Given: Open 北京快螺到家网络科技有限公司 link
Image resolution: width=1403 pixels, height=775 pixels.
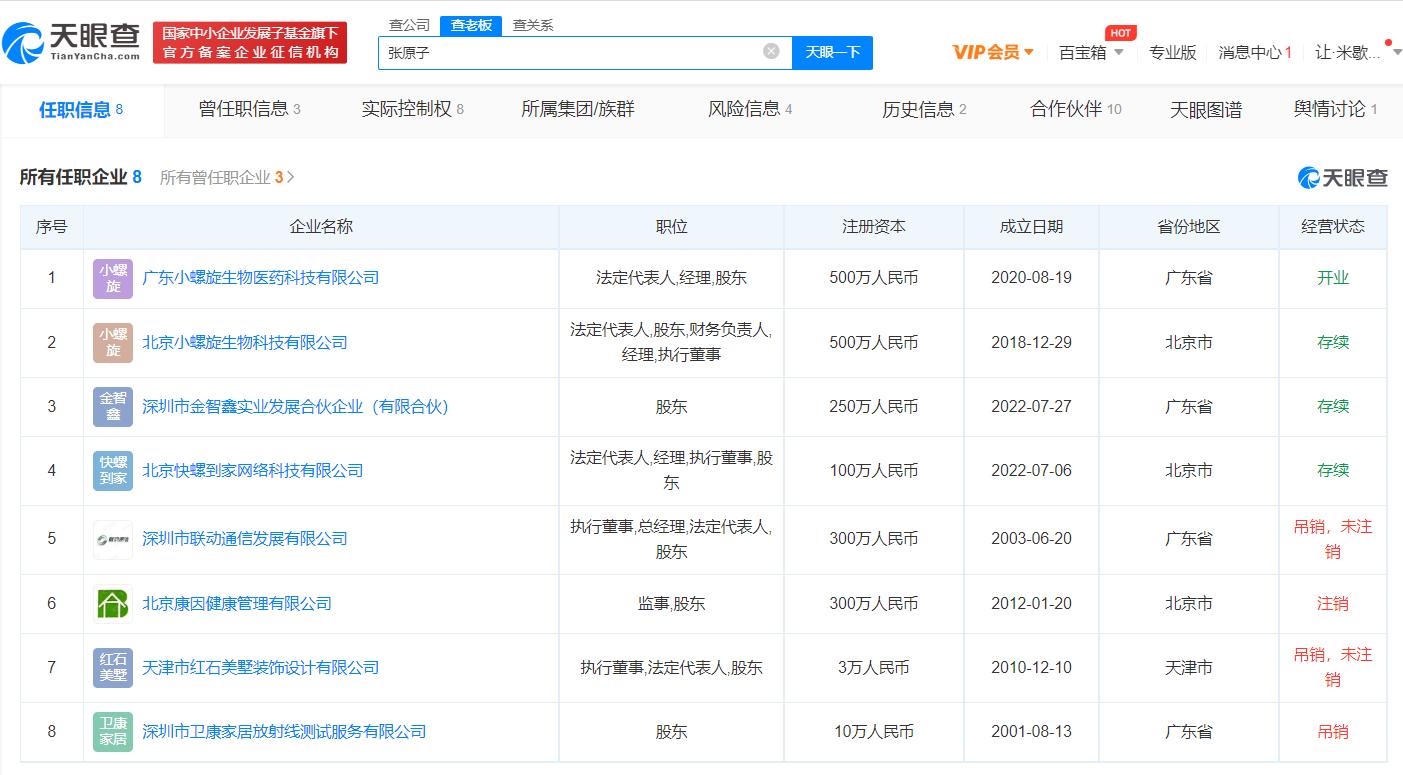Looking at the screenshot, I should (253, 471).
